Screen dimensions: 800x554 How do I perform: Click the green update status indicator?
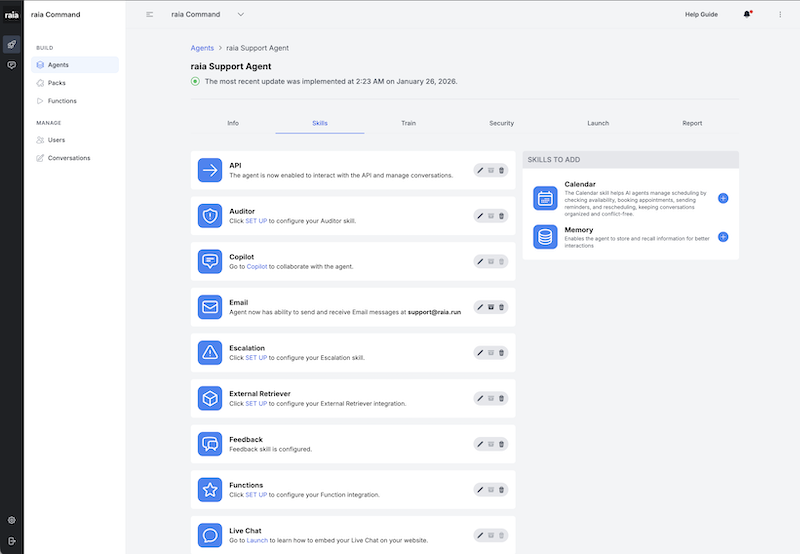(x=195, y=81)
